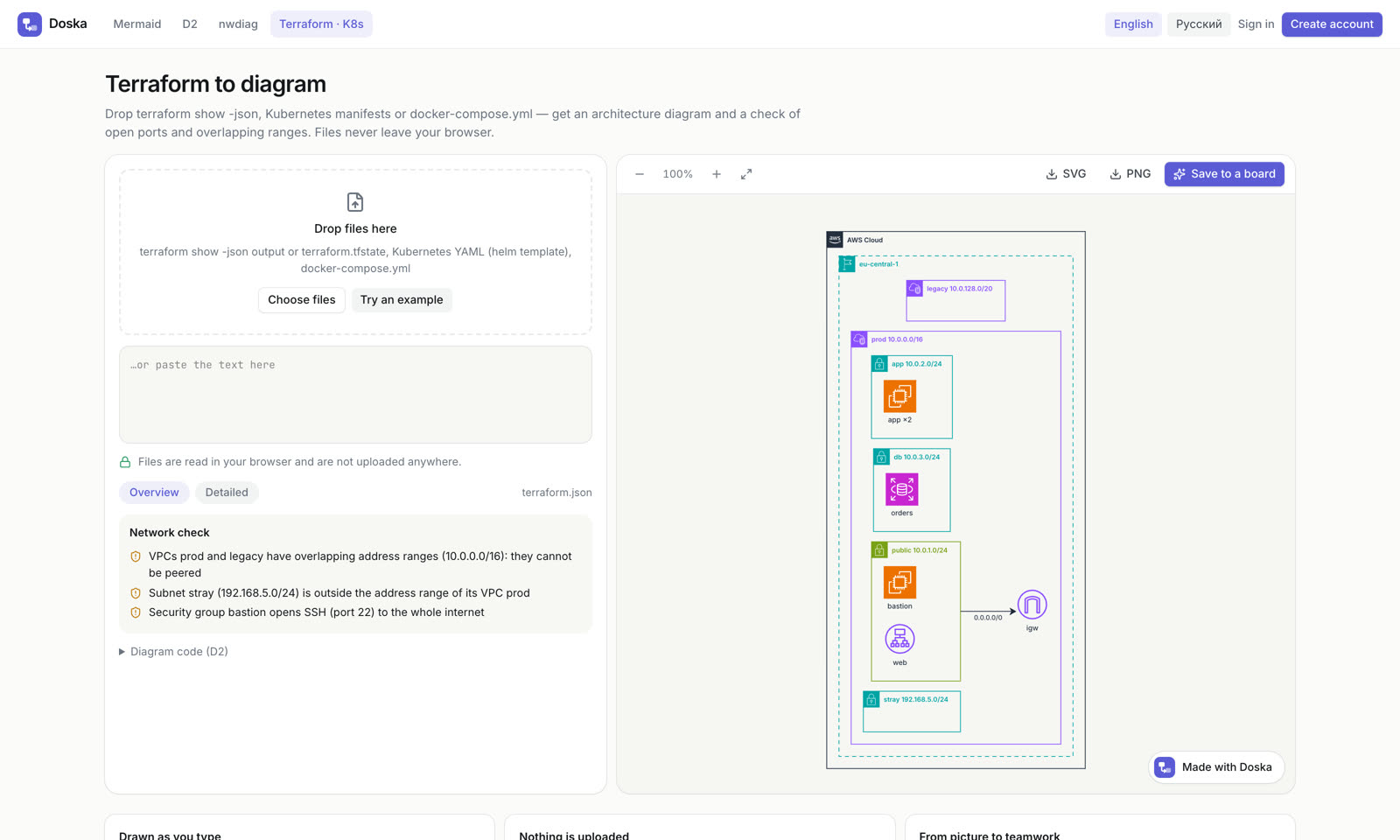
Task: Click the public subnet lock icon
Action: (879, 549)
